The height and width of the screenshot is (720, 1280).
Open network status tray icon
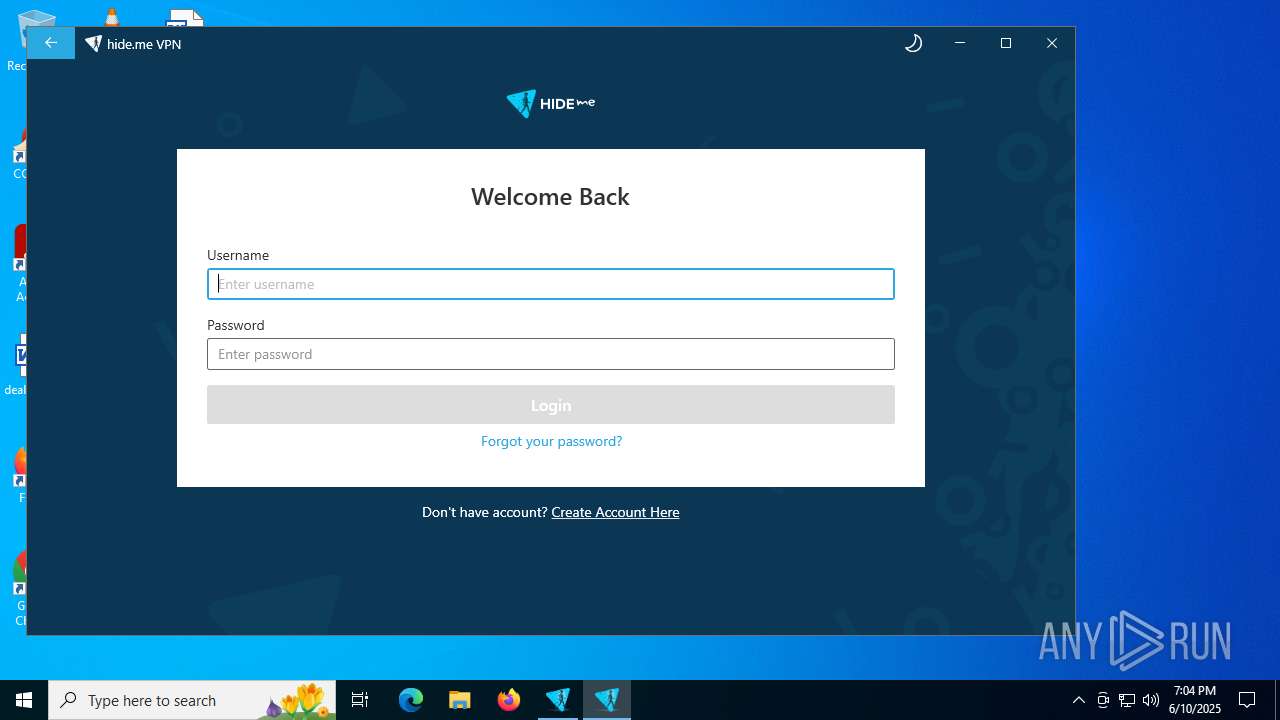1127,700
